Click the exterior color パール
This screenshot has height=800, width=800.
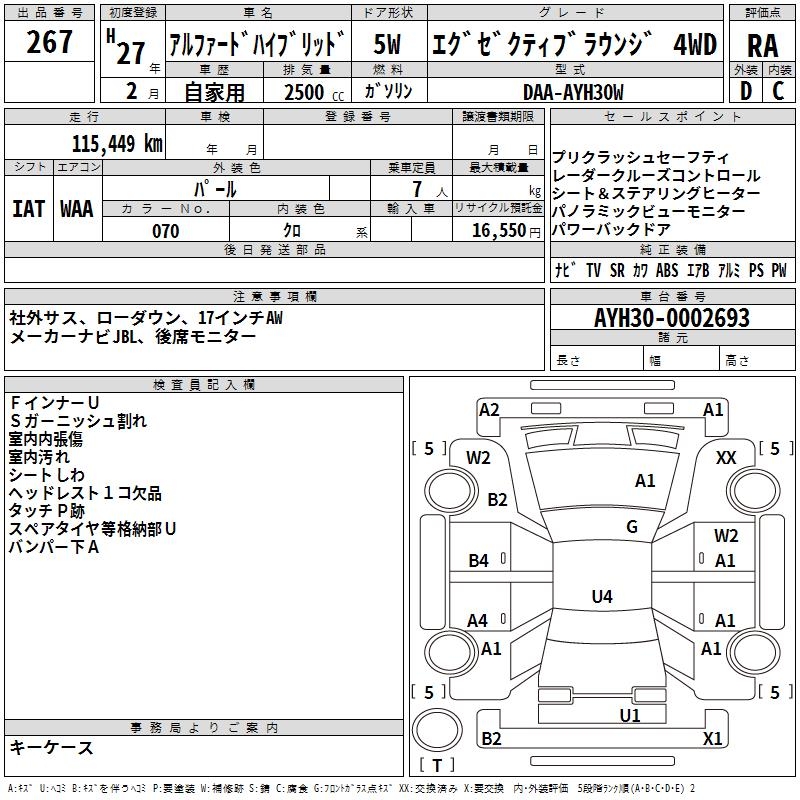[215, 190]
